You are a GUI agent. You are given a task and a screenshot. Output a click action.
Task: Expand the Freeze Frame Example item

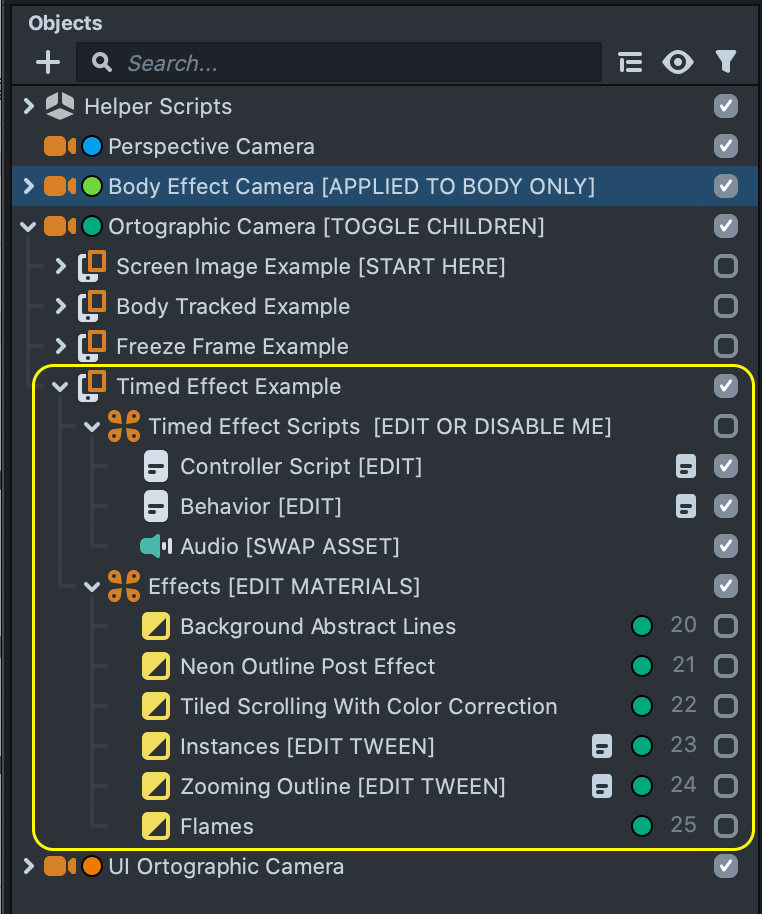coord(60,347)
